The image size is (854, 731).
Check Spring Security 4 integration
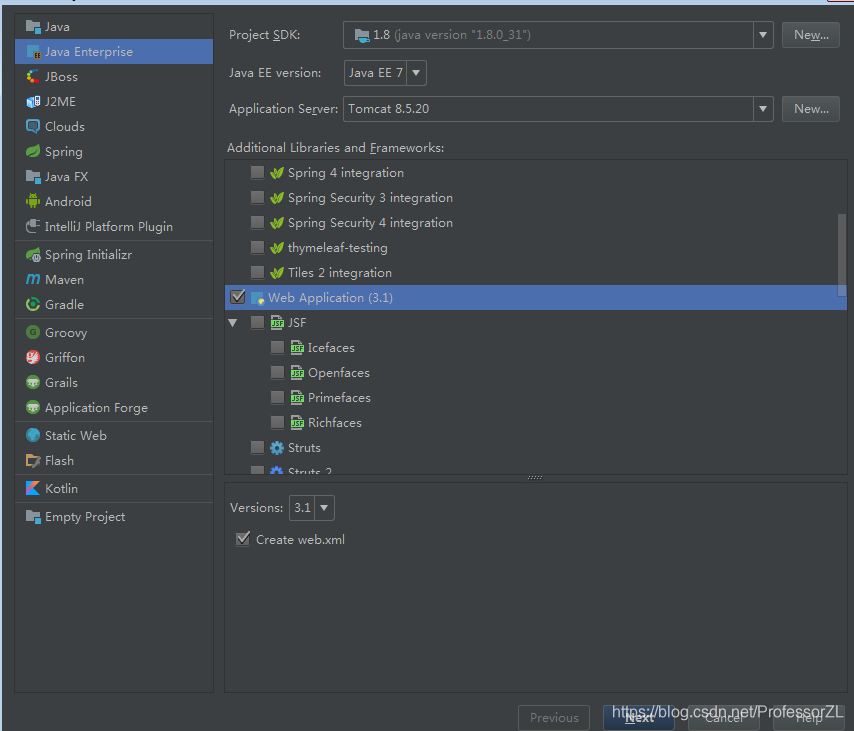pyautogui.click(x=257, y=222)
